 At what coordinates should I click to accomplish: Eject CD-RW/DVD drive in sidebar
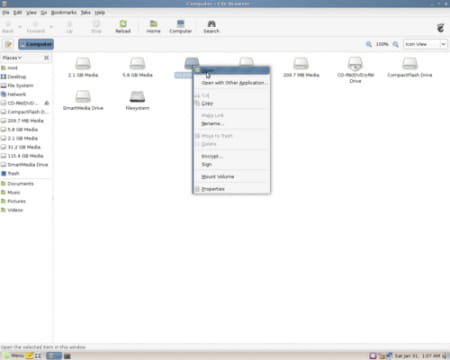47,103
